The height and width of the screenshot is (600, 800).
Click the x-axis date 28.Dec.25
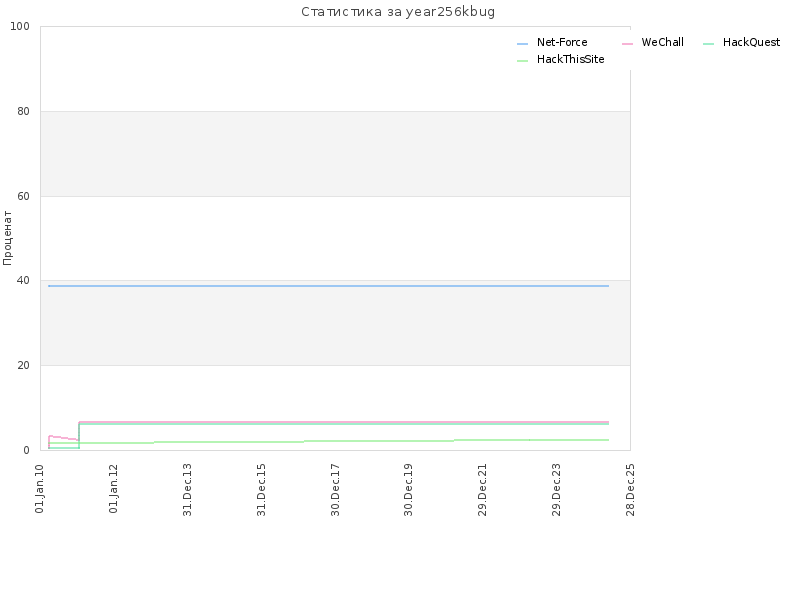[x=630, y=489]
